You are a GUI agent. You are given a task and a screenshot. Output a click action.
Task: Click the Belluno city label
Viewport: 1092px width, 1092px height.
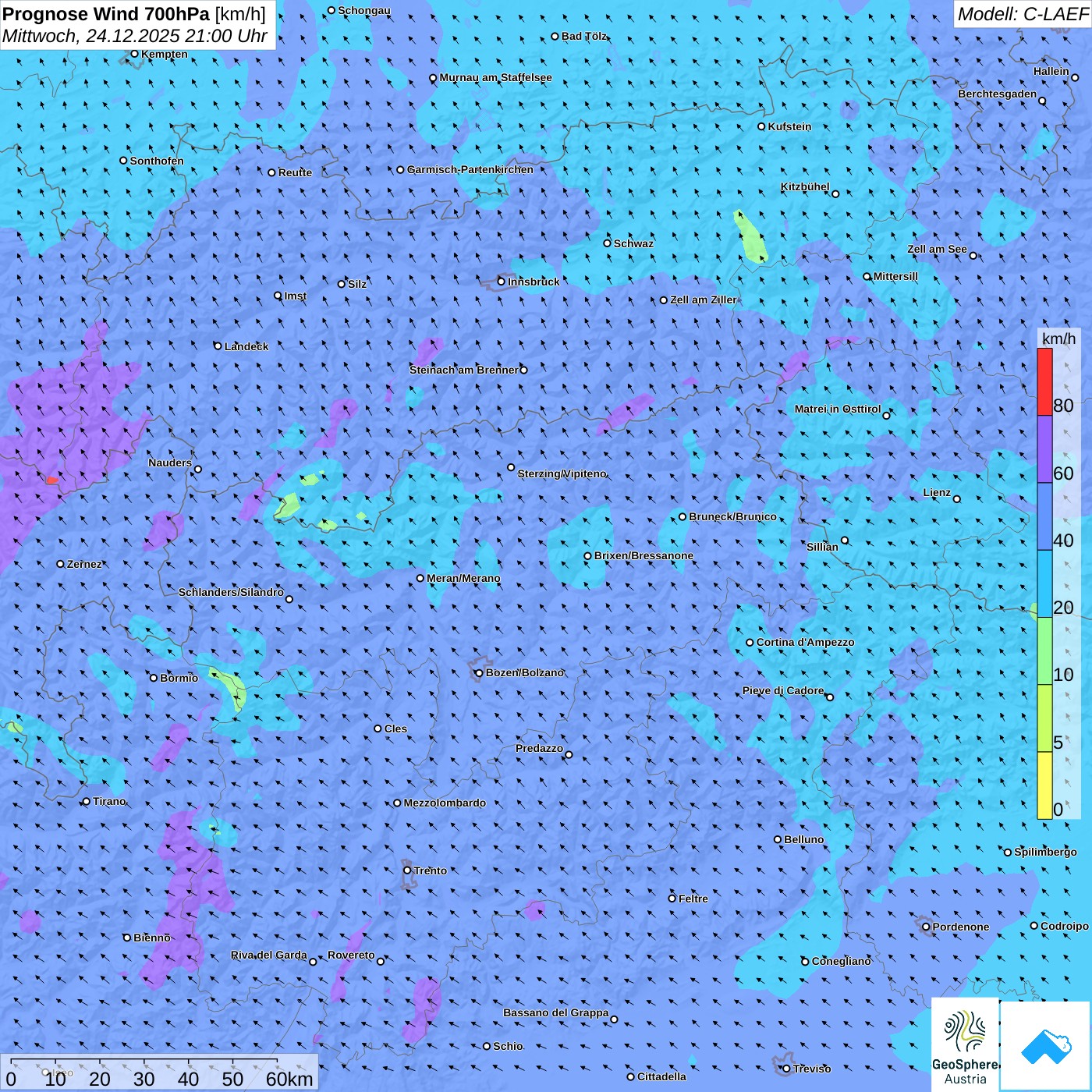pos(803,839)
